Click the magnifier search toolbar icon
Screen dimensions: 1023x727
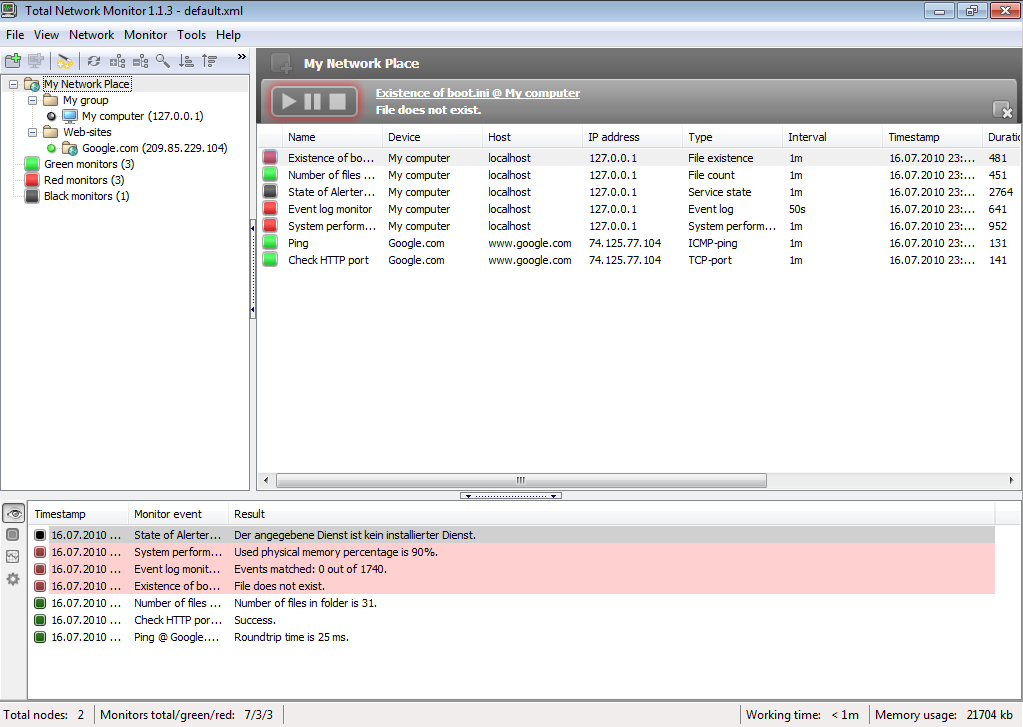click(163, 61)
